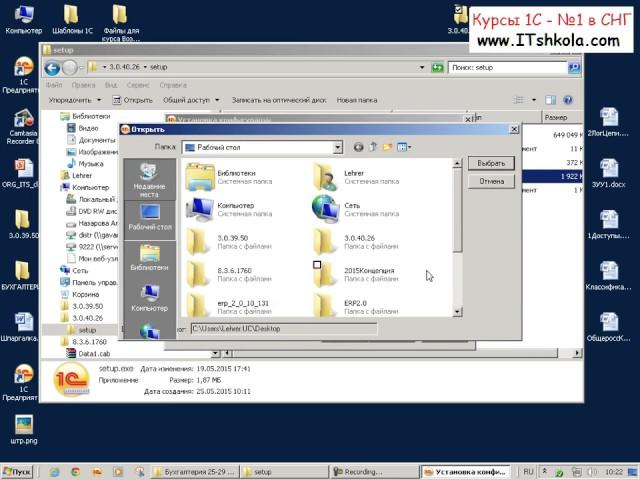Click Explorer refresh green arrows icon

click(x=437, y=67)
